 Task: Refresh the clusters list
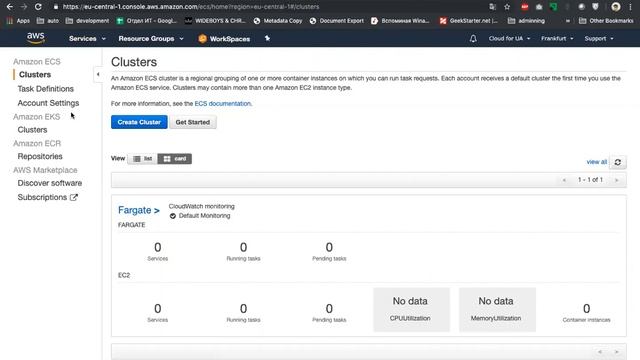pyautogui.click(x=618, y=162)
